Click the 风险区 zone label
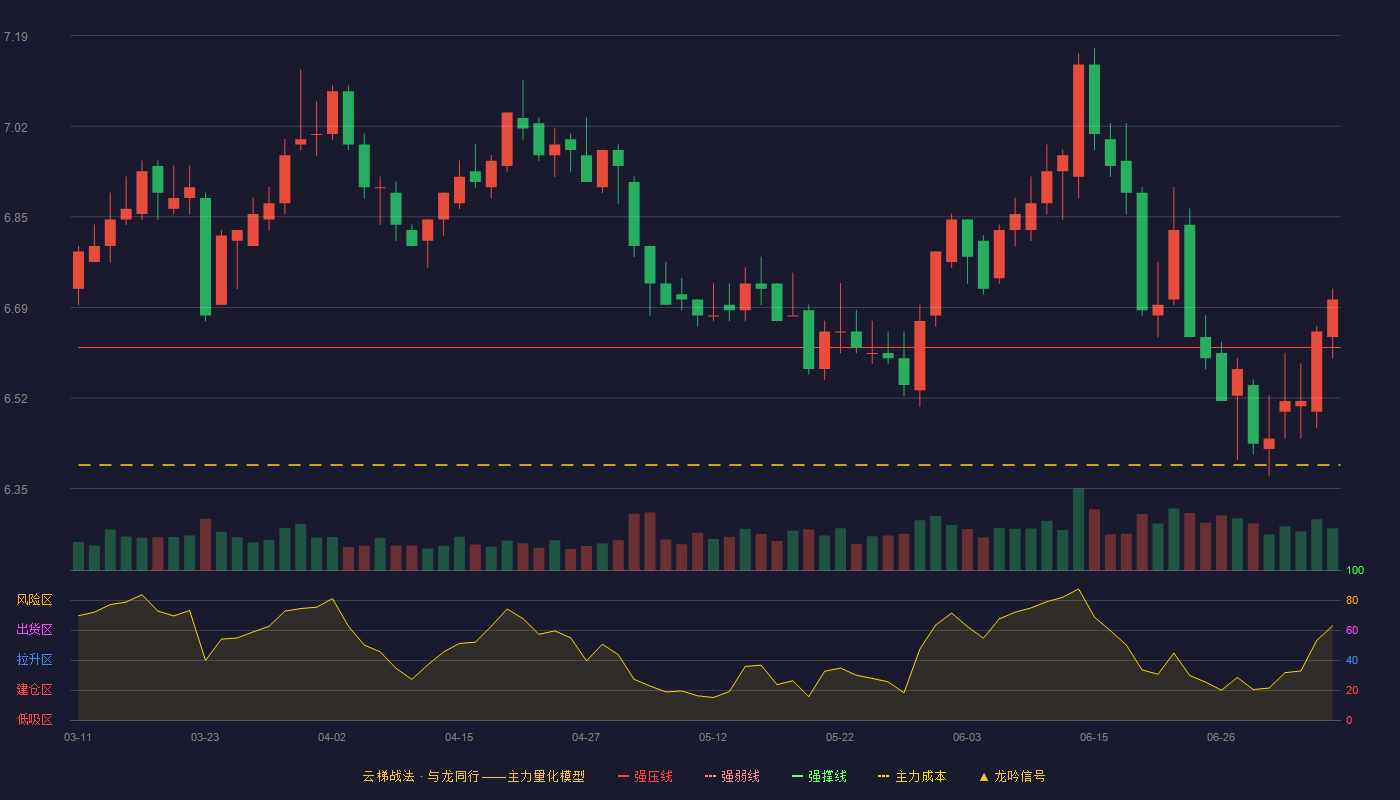 pos(34,600)
